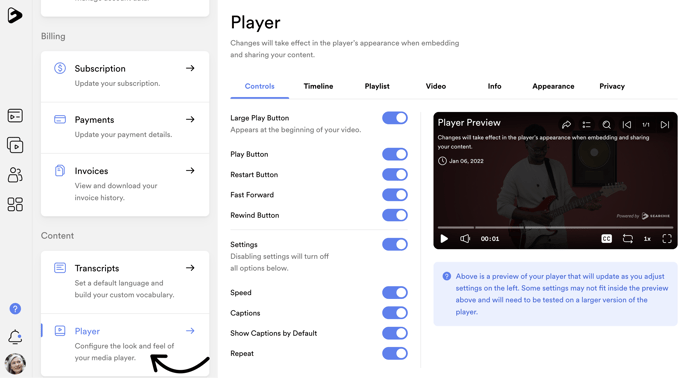Toggle the Captions switch
The image size is (688, 390).
(395, 313)
